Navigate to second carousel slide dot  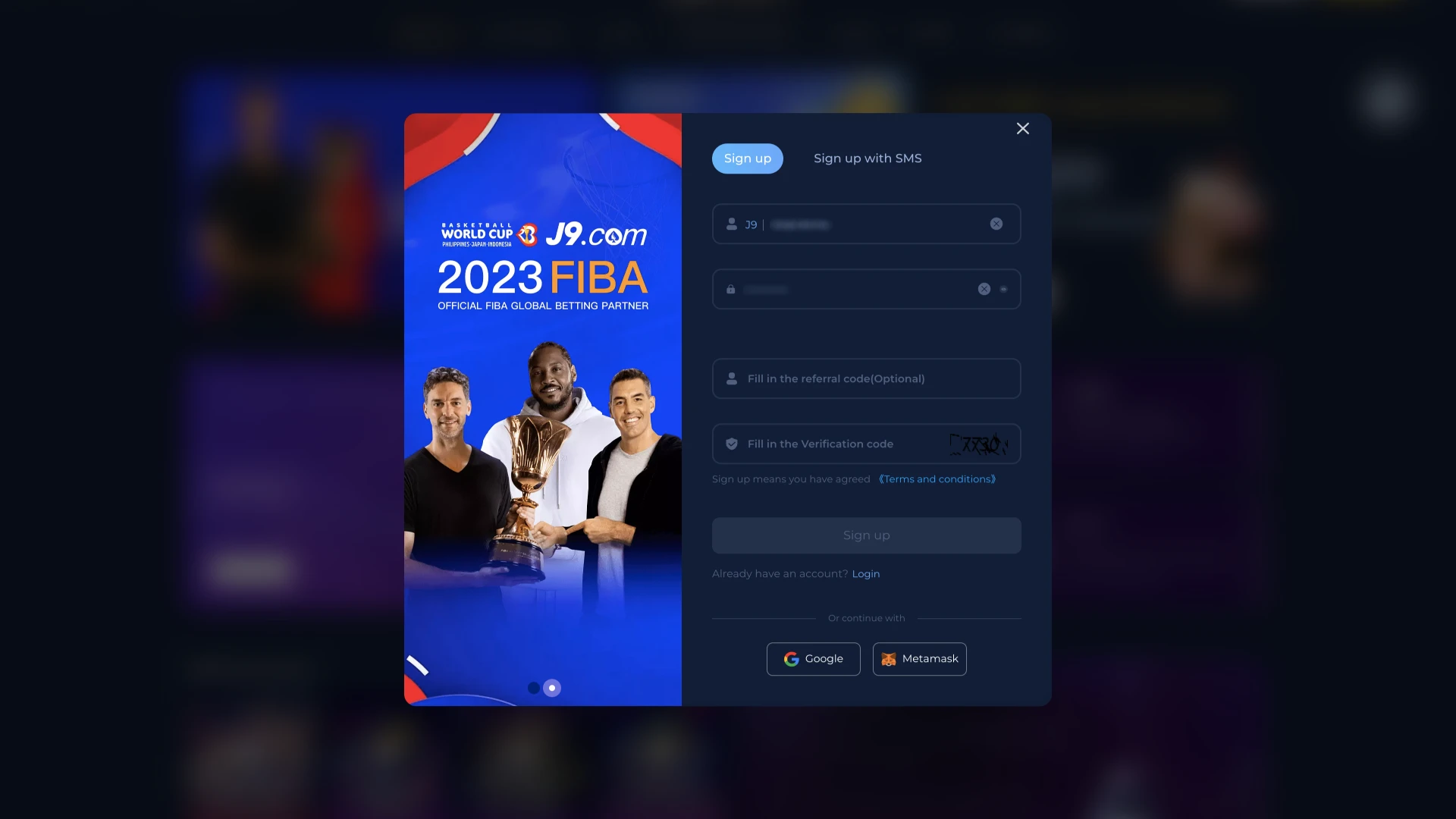(553, 687)
